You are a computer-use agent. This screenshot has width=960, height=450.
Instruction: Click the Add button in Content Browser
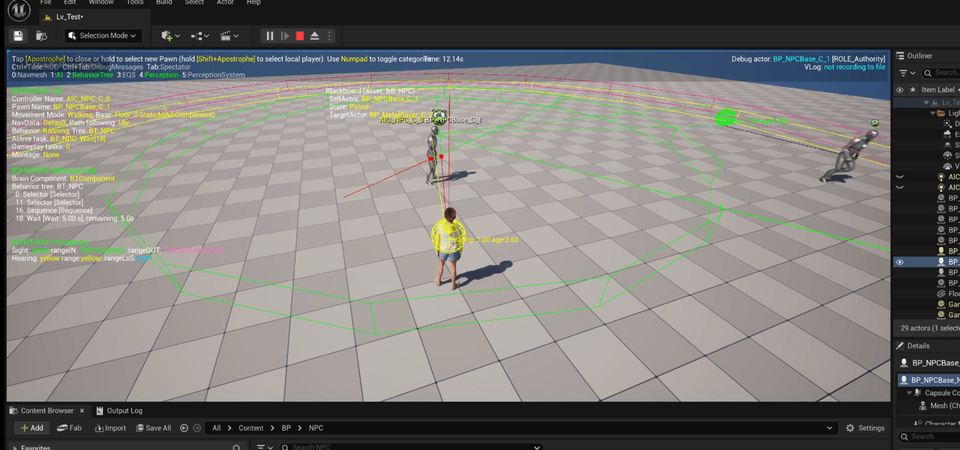tap(32, 428)
